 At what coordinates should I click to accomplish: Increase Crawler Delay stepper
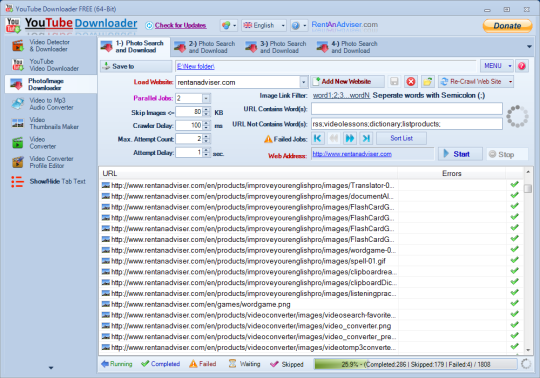click(x=206, y=123)
